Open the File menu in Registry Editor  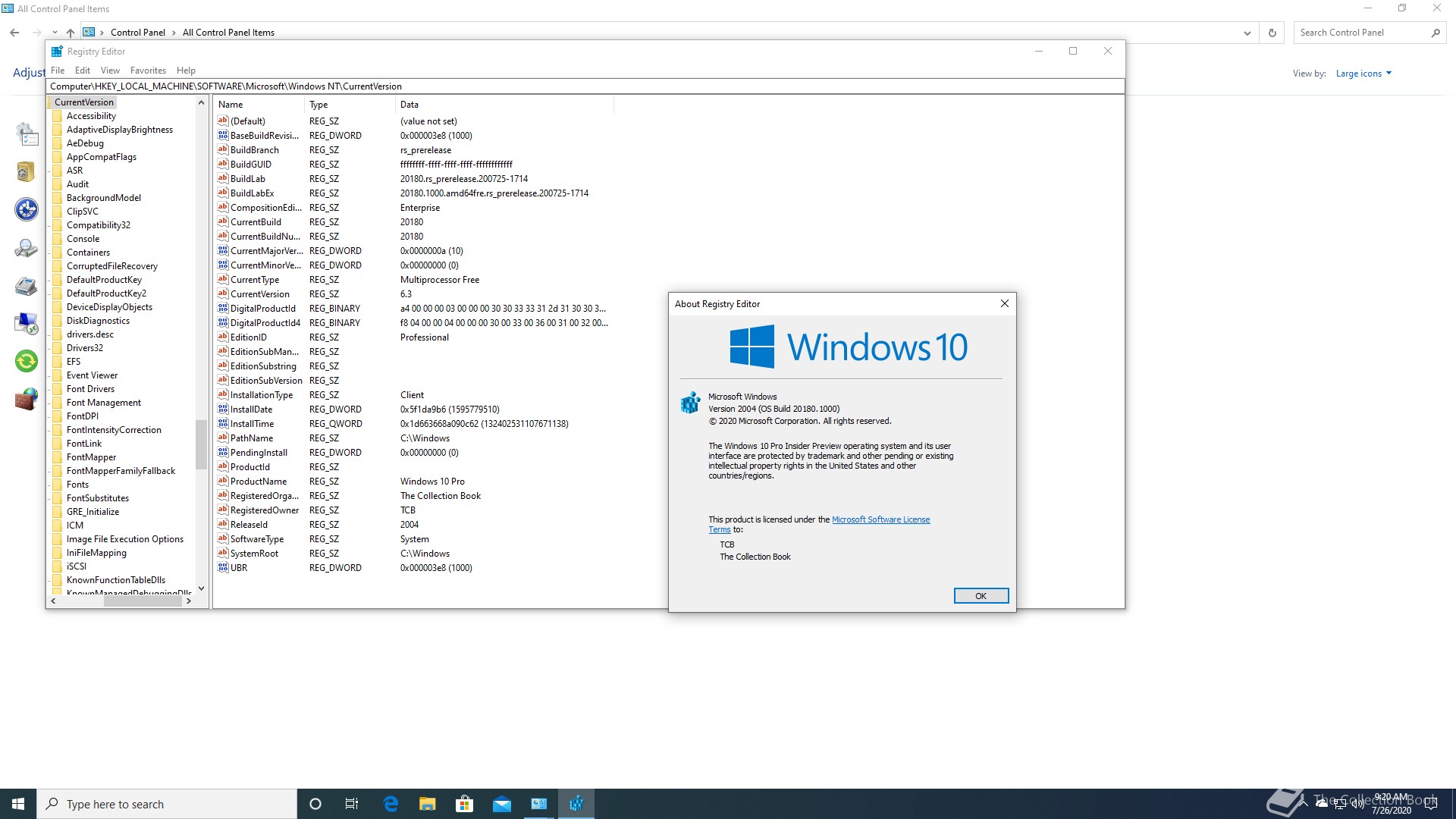click(x=58, y=71)
